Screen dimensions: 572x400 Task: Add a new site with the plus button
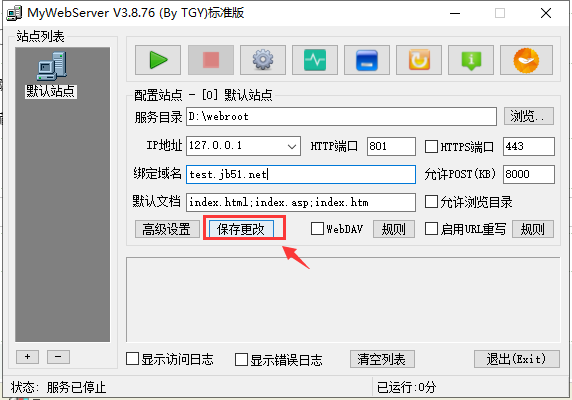(x=27, y=357)
